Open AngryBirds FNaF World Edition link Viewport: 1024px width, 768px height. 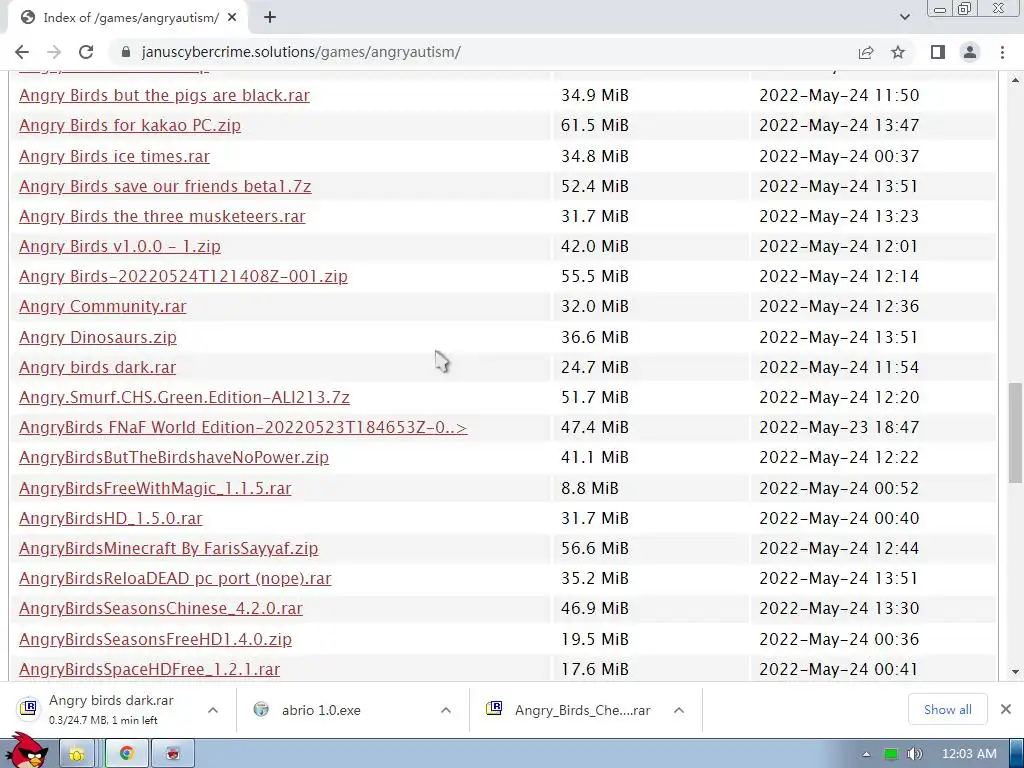pos(243,428)
